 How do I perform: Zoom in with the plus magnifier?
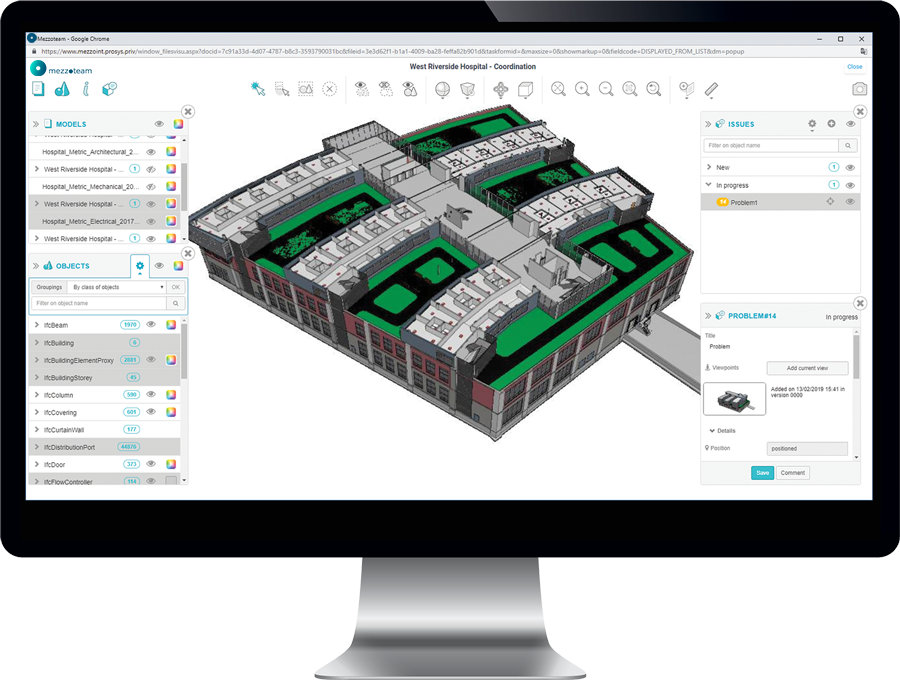pyautogui.click(x=583, y=89)
